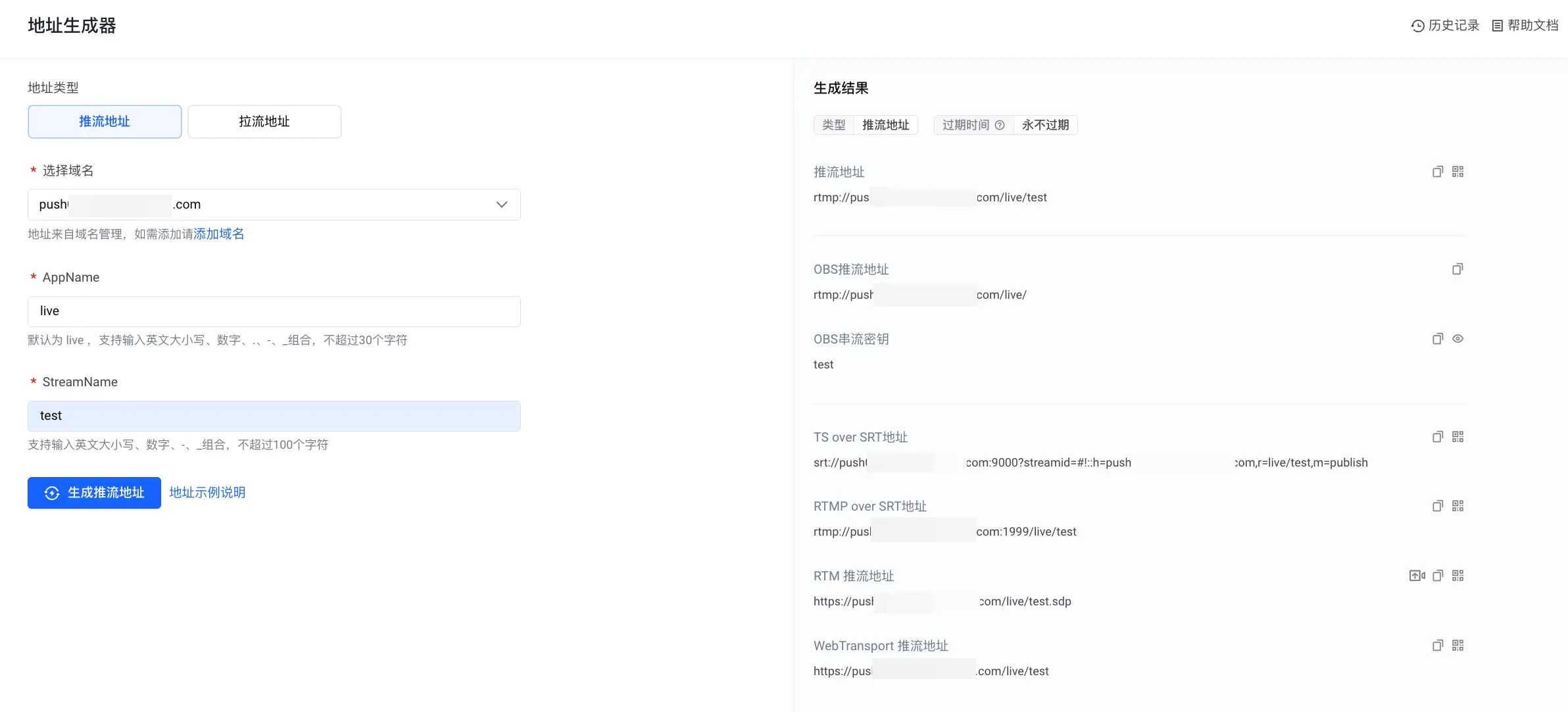Copy the WebTransport 推流地址
This screenshot has height=712, width=1568.
[1438, 646]
